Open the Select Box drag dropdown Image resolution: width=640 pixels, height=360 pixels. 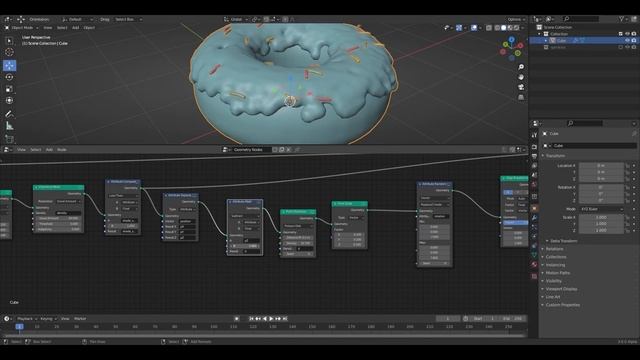[x=128, y=19]
